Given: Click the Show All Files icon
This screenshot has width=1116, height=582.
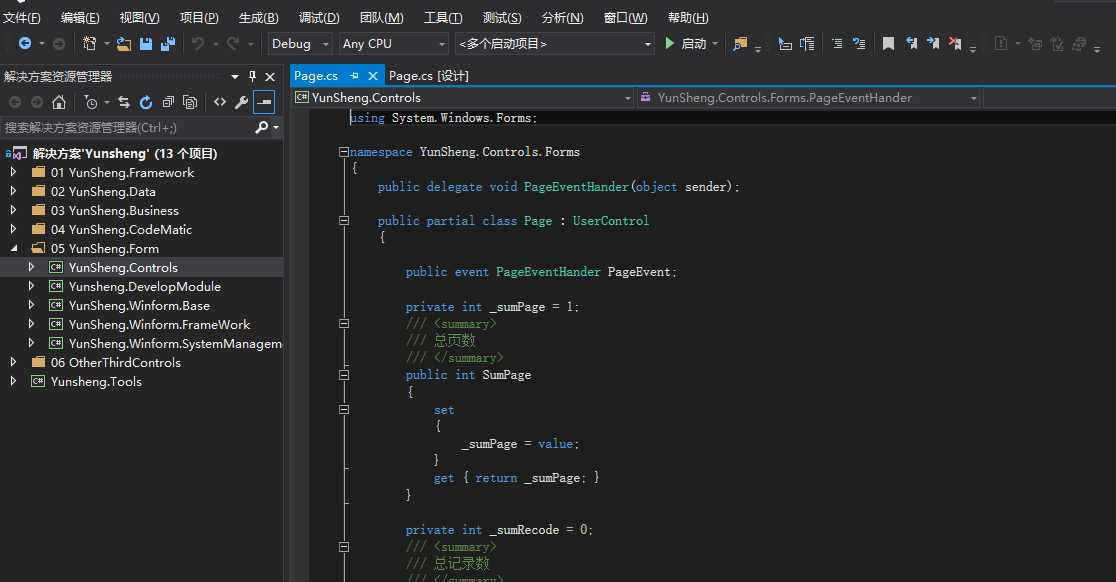Looking at the screenshot, I should coord(190,102).
